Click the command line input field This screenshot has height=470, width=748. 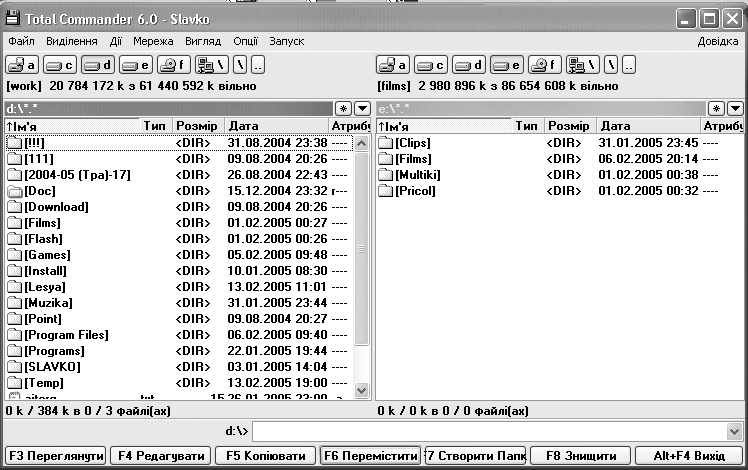coord(490,432)
